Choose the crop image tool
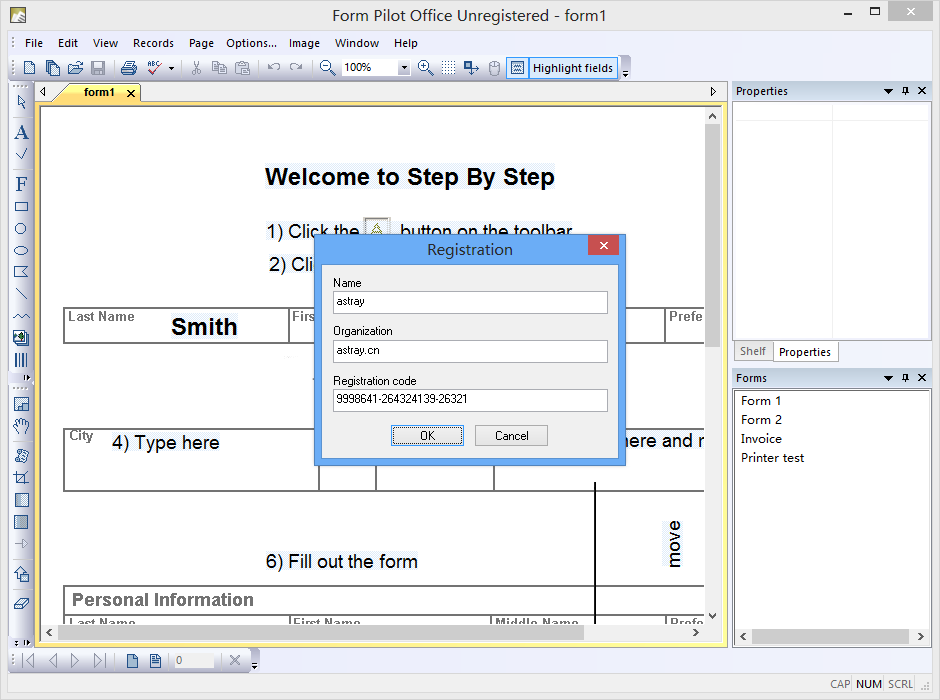Screen dimensions: 940x700 point(22,478)
